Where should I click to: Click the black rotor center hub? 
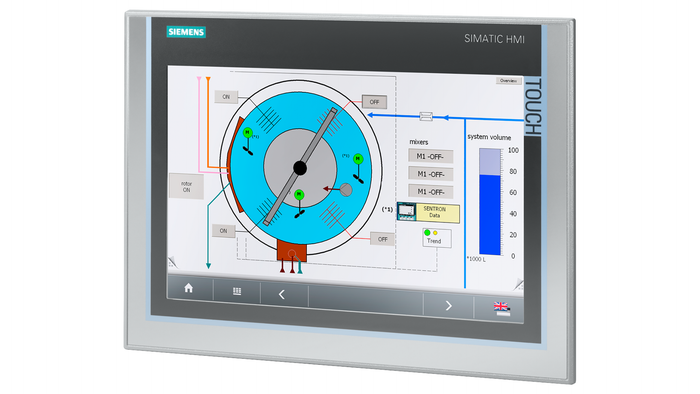(x=300, y=168)
